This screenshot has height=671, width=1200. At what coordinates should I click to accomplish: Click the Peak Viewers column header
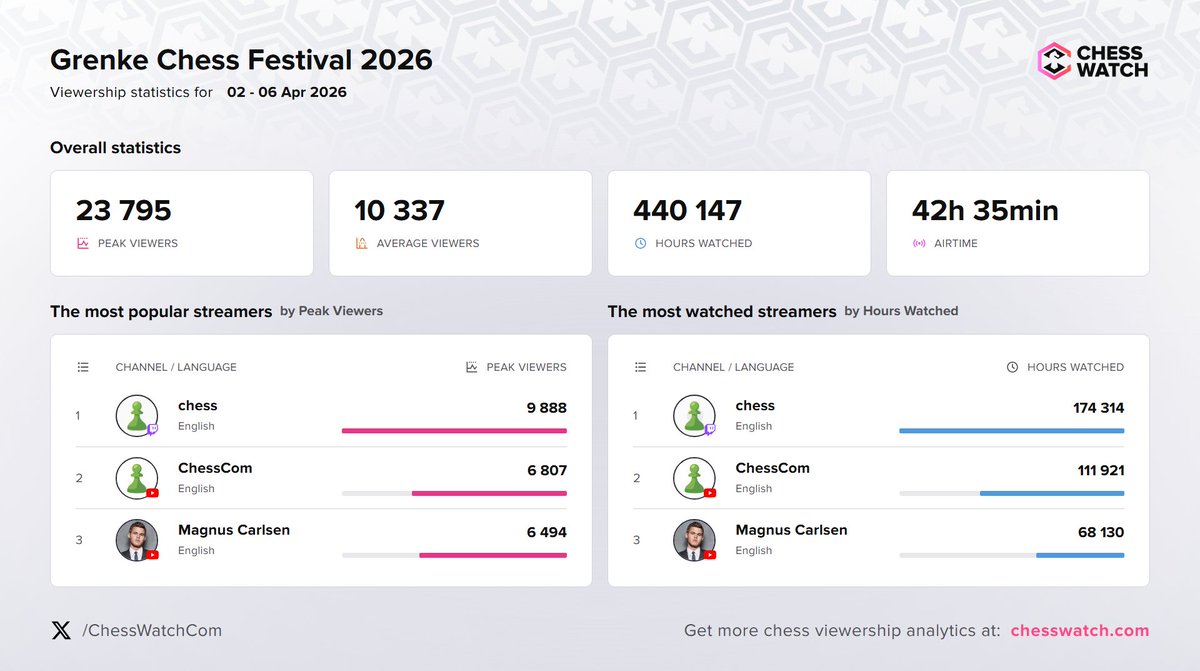526,367
